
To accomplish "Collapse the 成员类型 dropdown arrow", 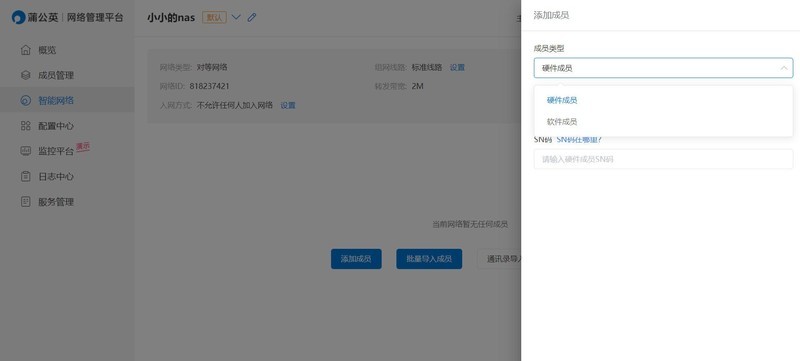I will [784, 68].
